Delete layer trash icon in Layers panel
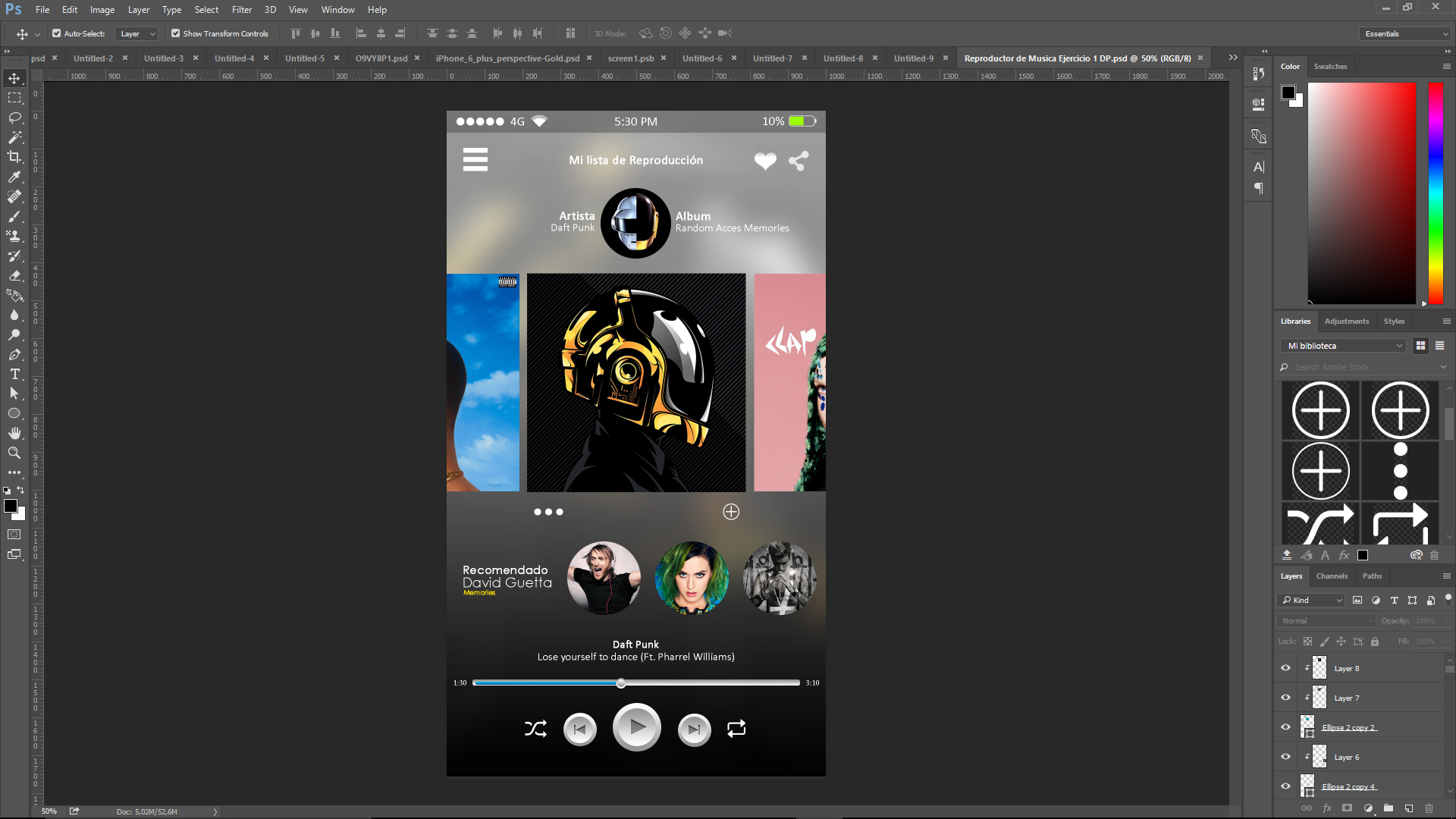 [x=1429, y=808]
